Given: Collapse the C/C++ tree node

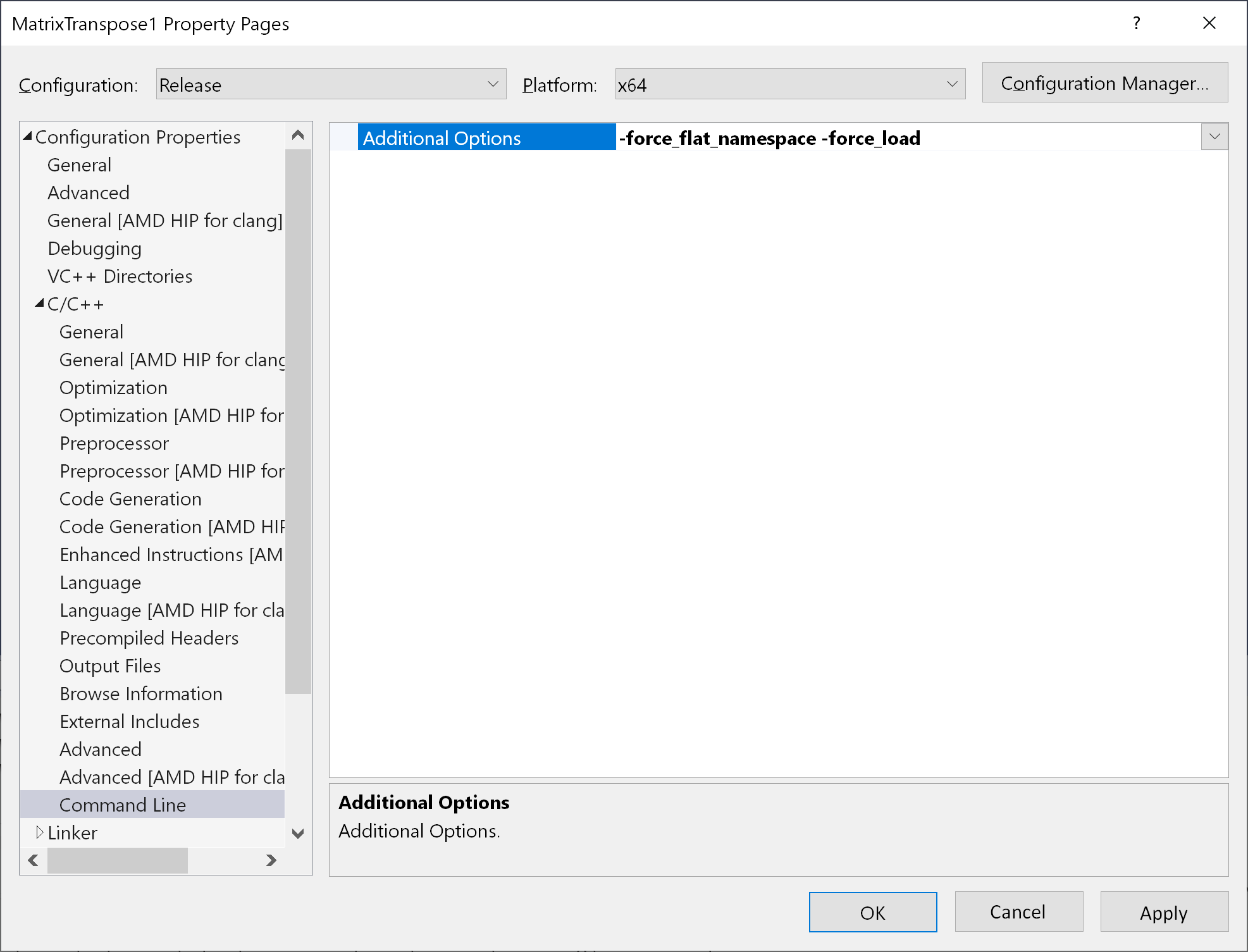Looking at the screenshot, I should 39,304.
